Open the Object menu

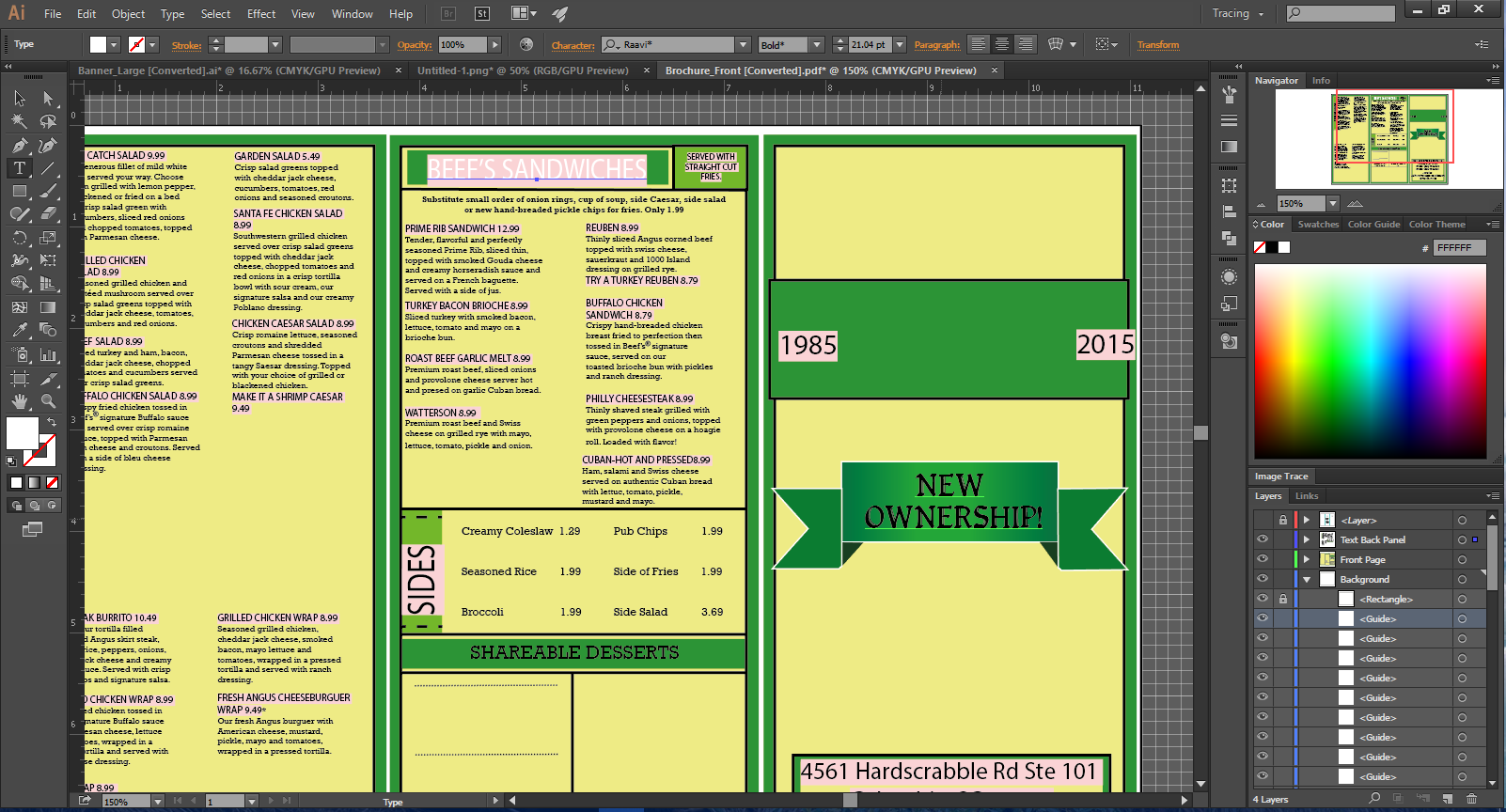point(128,13)
